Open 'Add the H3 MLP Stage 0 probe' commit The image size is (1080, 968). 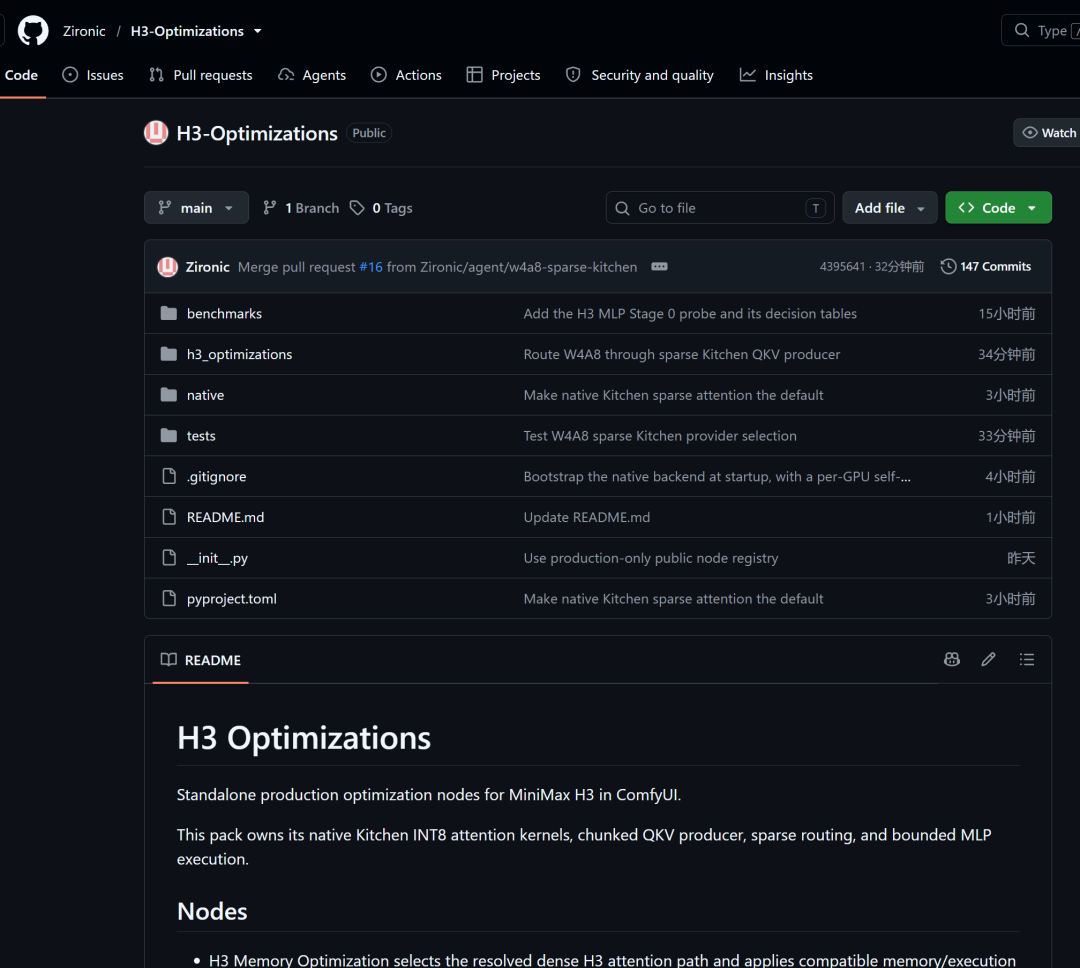point(689,313)
